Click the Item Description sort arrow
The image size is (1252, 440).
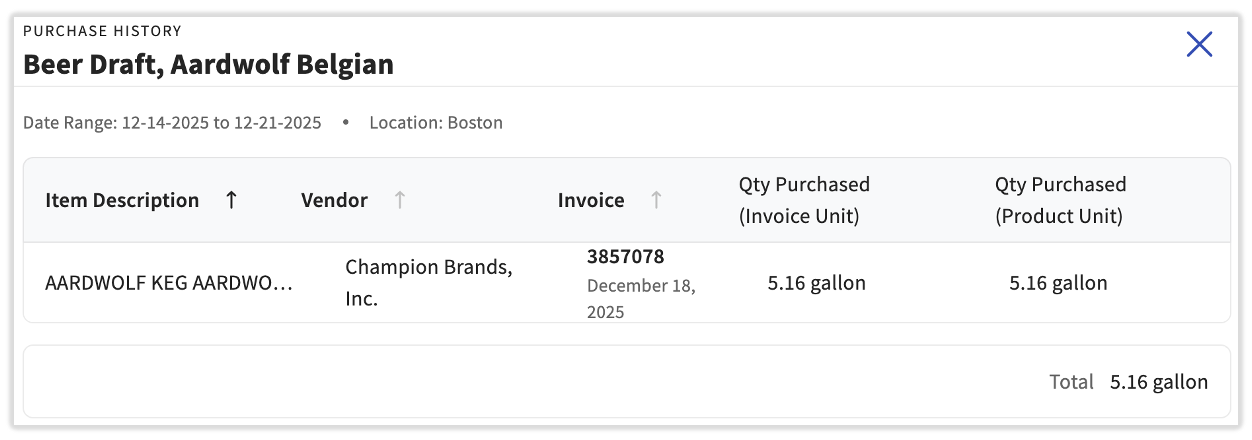click(x=231, y=200)
